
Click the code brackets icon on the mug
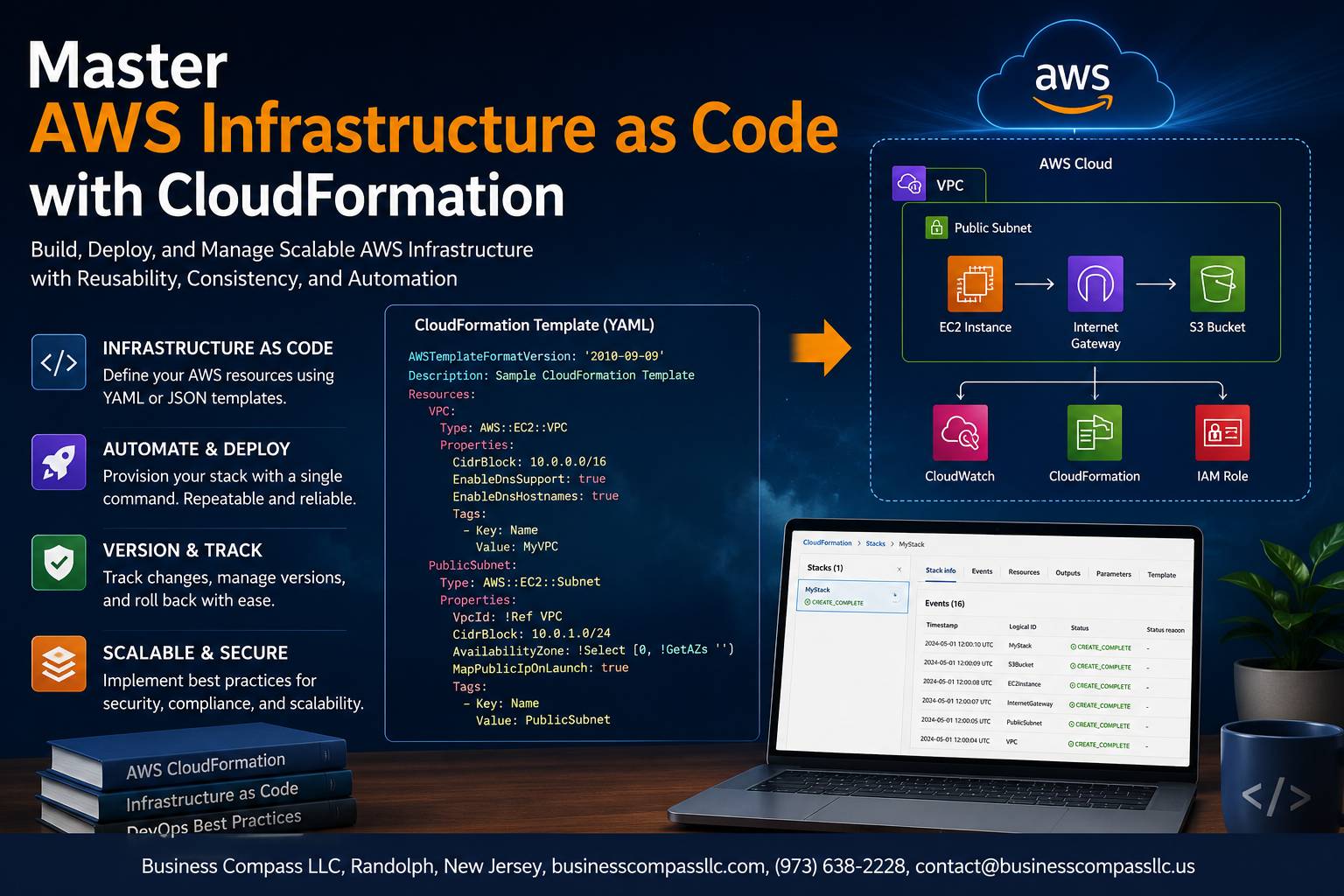[1276, 796]
